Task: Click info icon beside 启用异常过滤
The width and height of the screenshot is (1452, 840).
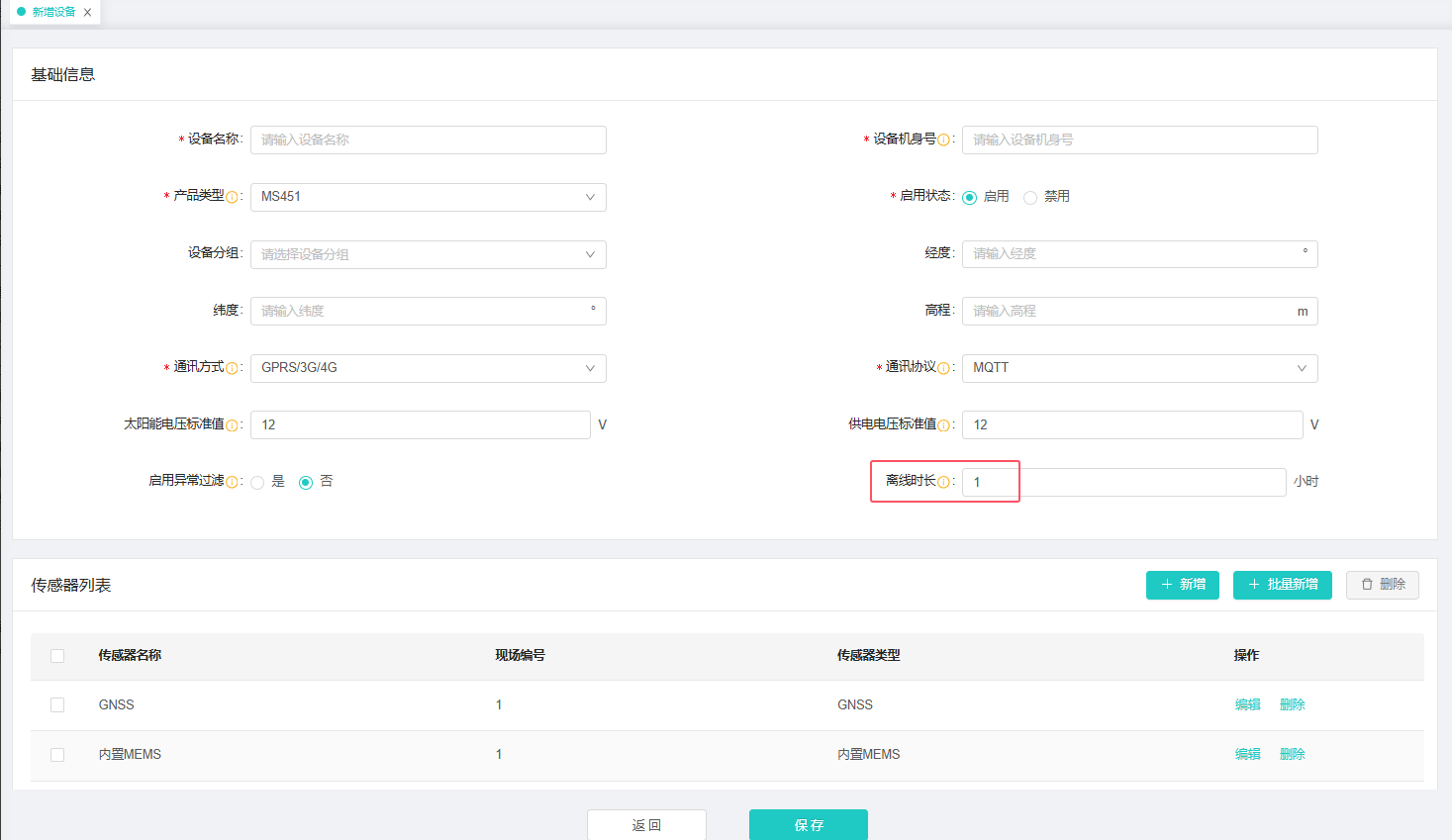Action: [232, 482]
